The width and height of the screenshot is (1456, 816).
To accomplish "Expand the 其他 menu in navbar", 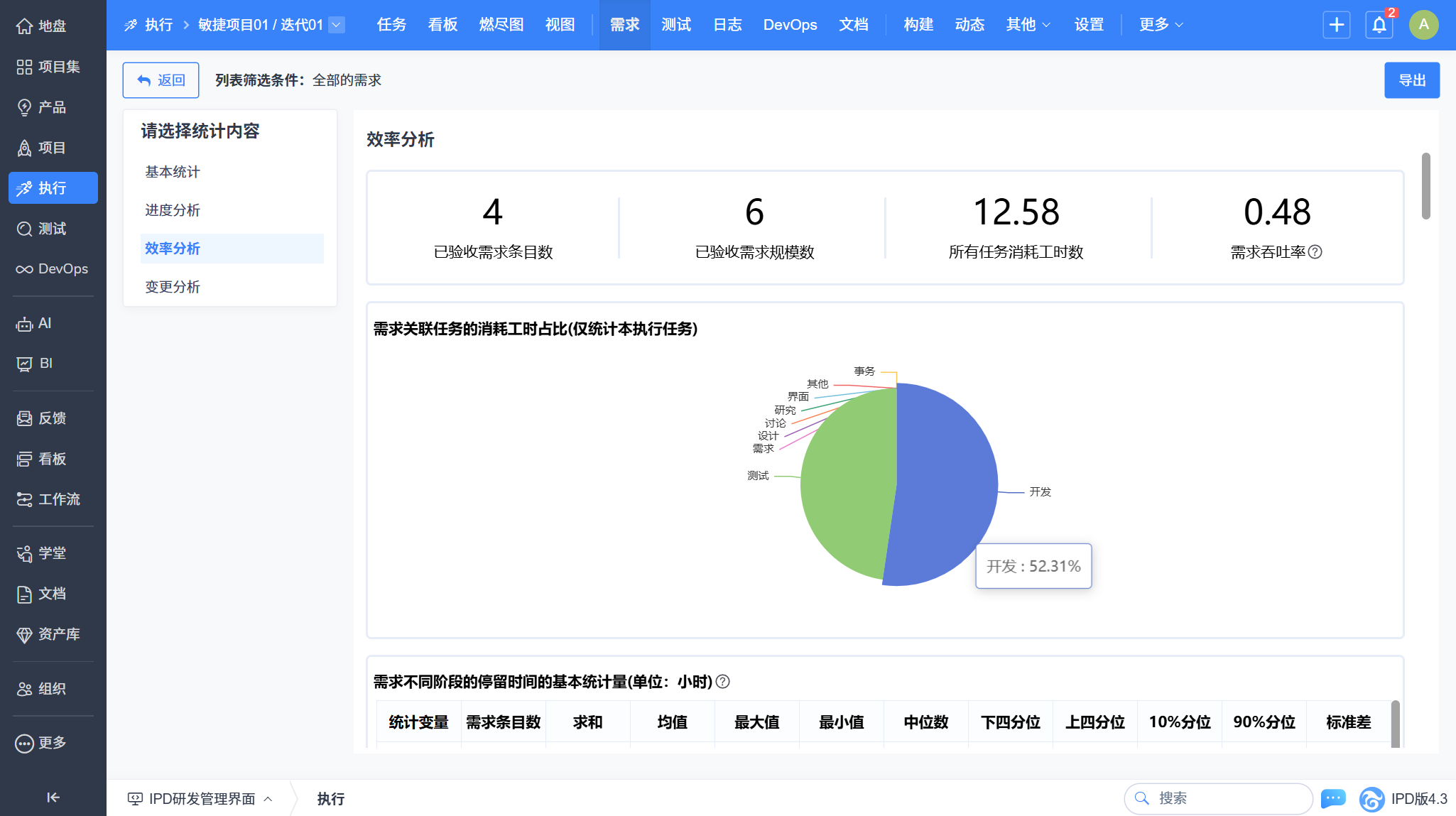I will (1028, 25).
